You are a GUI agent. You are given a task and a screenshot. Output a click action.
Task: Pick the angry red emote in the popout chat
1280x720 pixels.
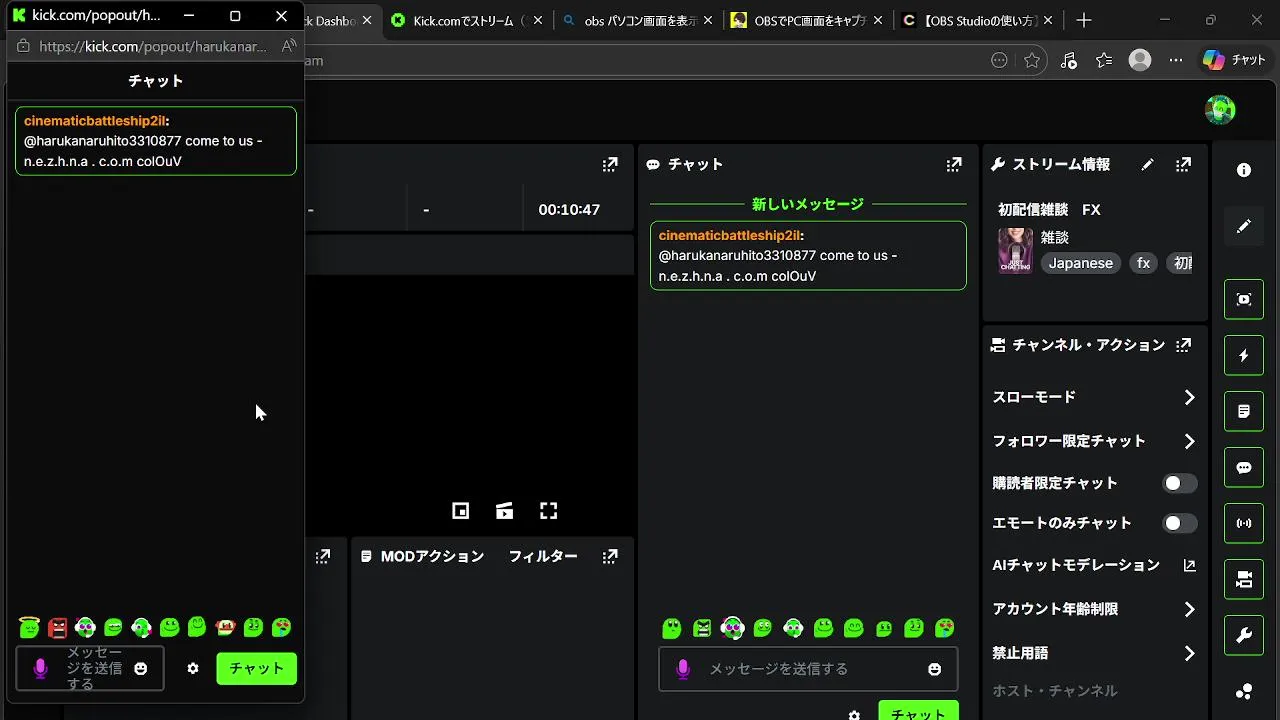(x=58, y=628)
